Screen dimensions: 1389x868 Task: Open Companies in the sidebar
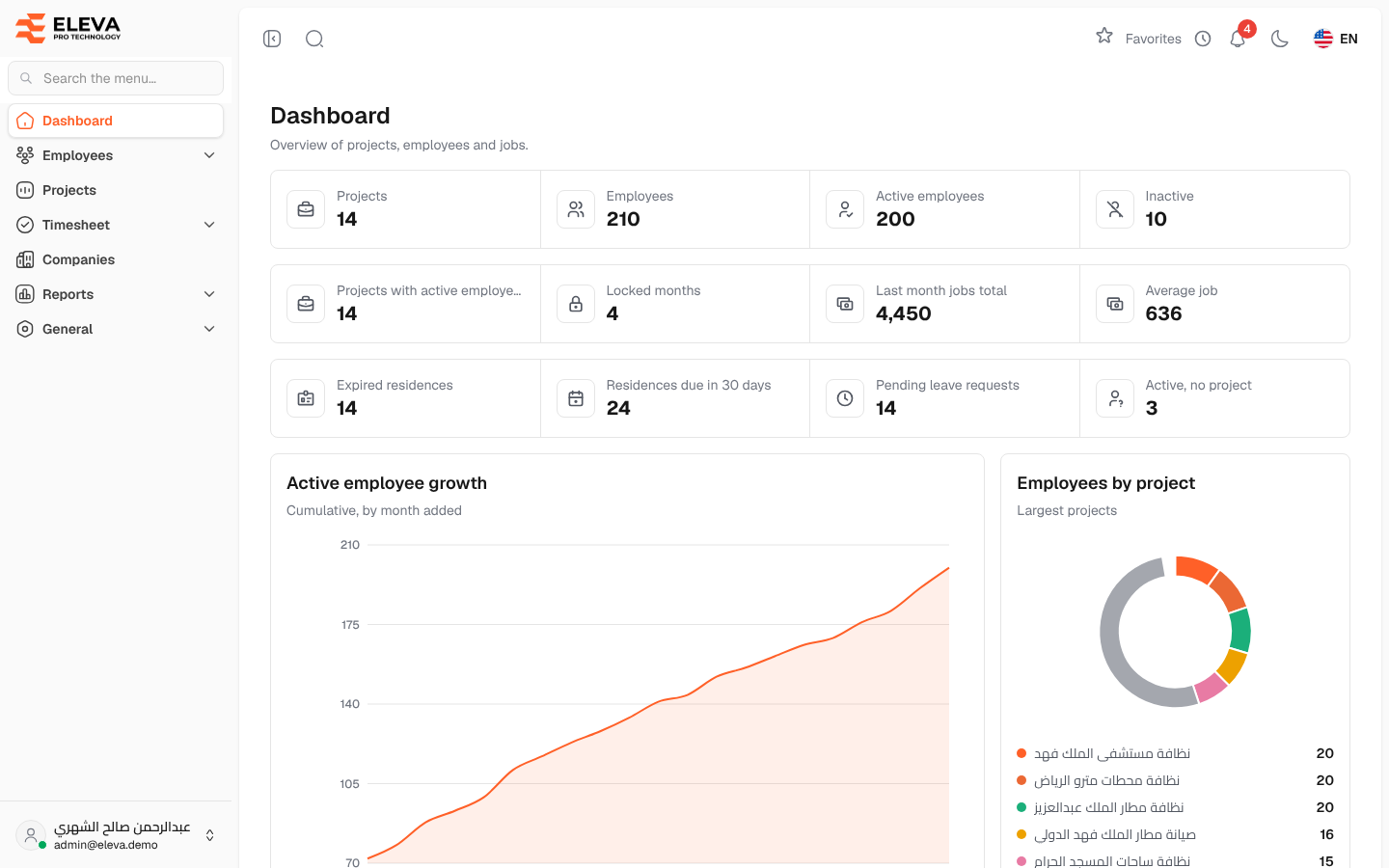[116, 259]
